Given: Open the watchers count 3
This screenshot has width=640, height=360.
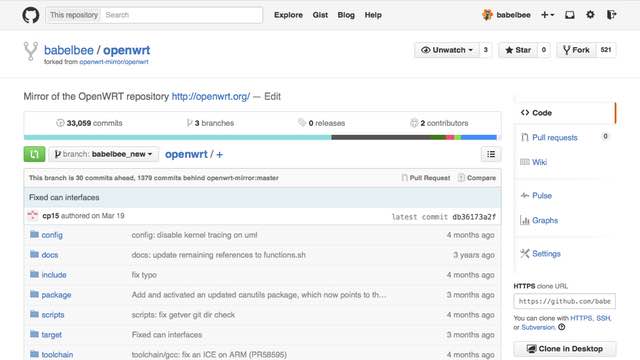Looking at the screenshot, I should tap(485, 50).
